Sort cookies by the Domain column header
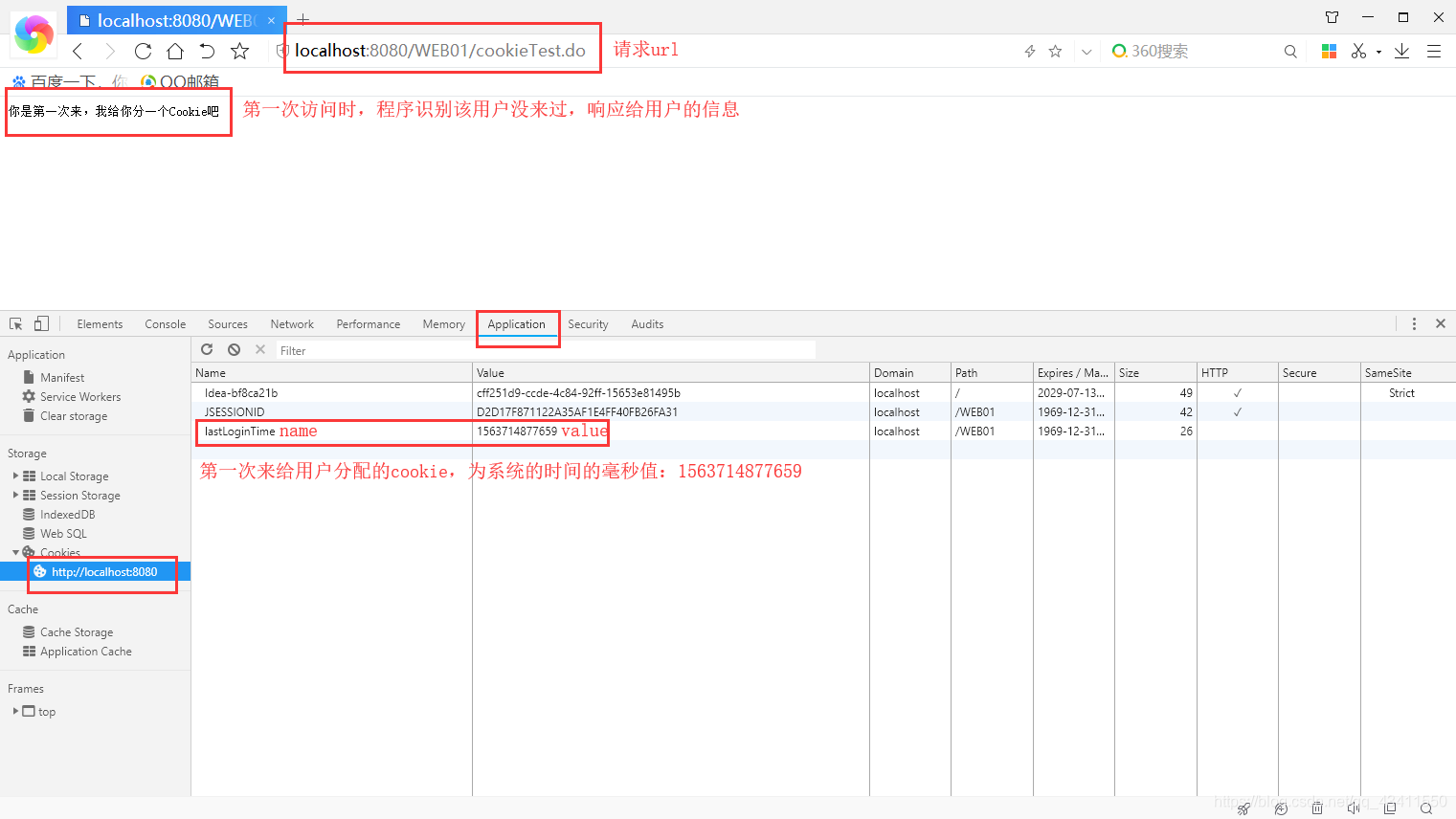The image size is (1456, 819). (910, 373)
